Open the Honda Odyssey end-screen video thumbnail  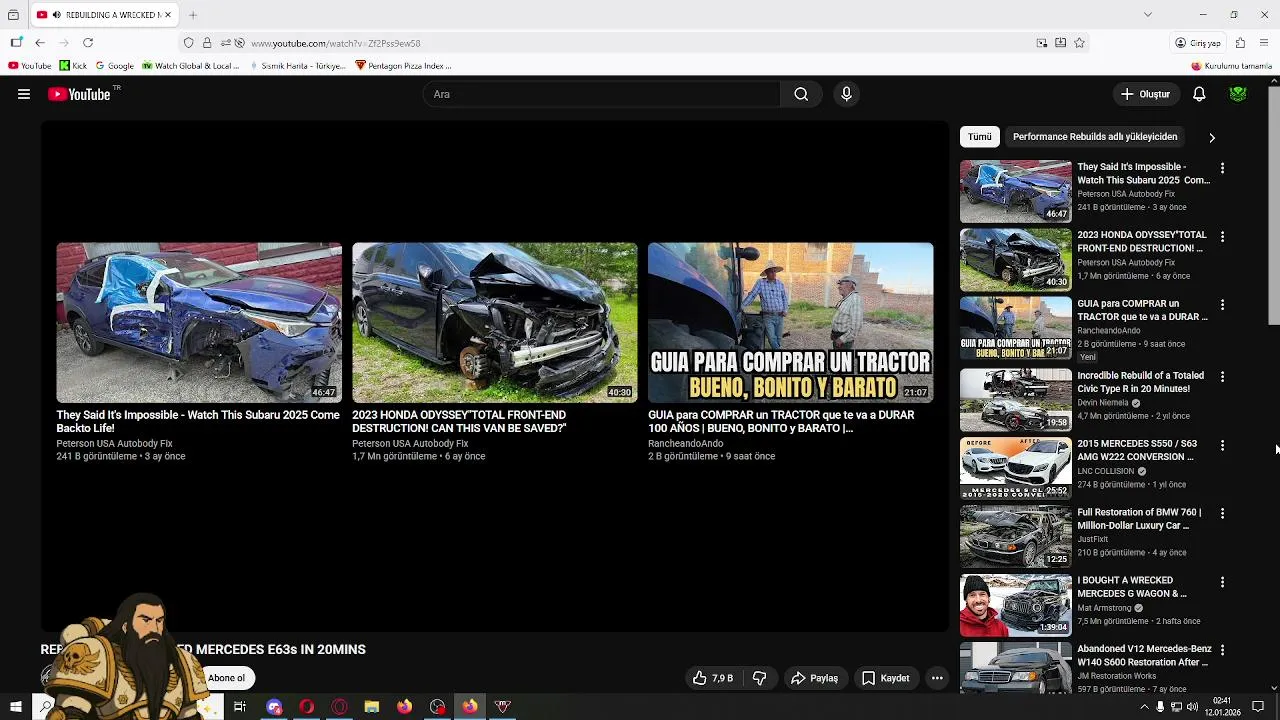(x=495, y=322)
